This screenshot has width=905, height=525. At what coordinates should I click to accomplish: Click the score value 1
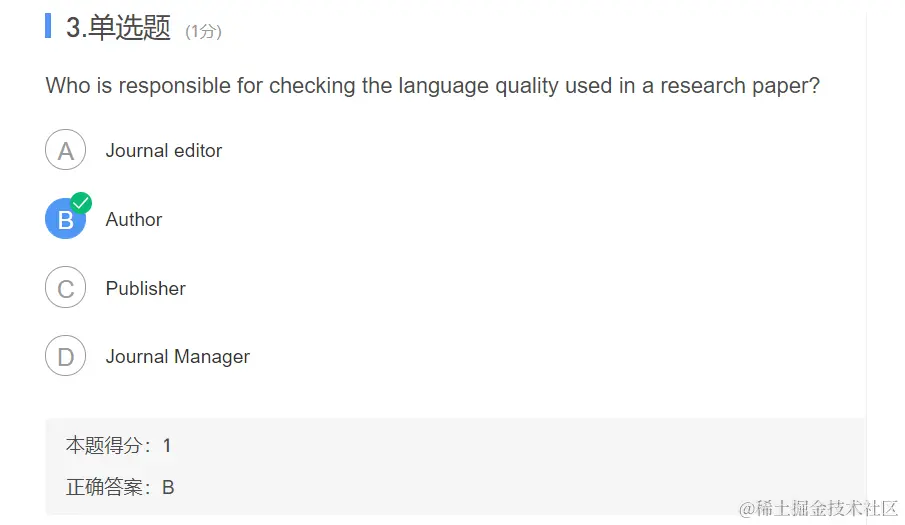tap(167, 445)
